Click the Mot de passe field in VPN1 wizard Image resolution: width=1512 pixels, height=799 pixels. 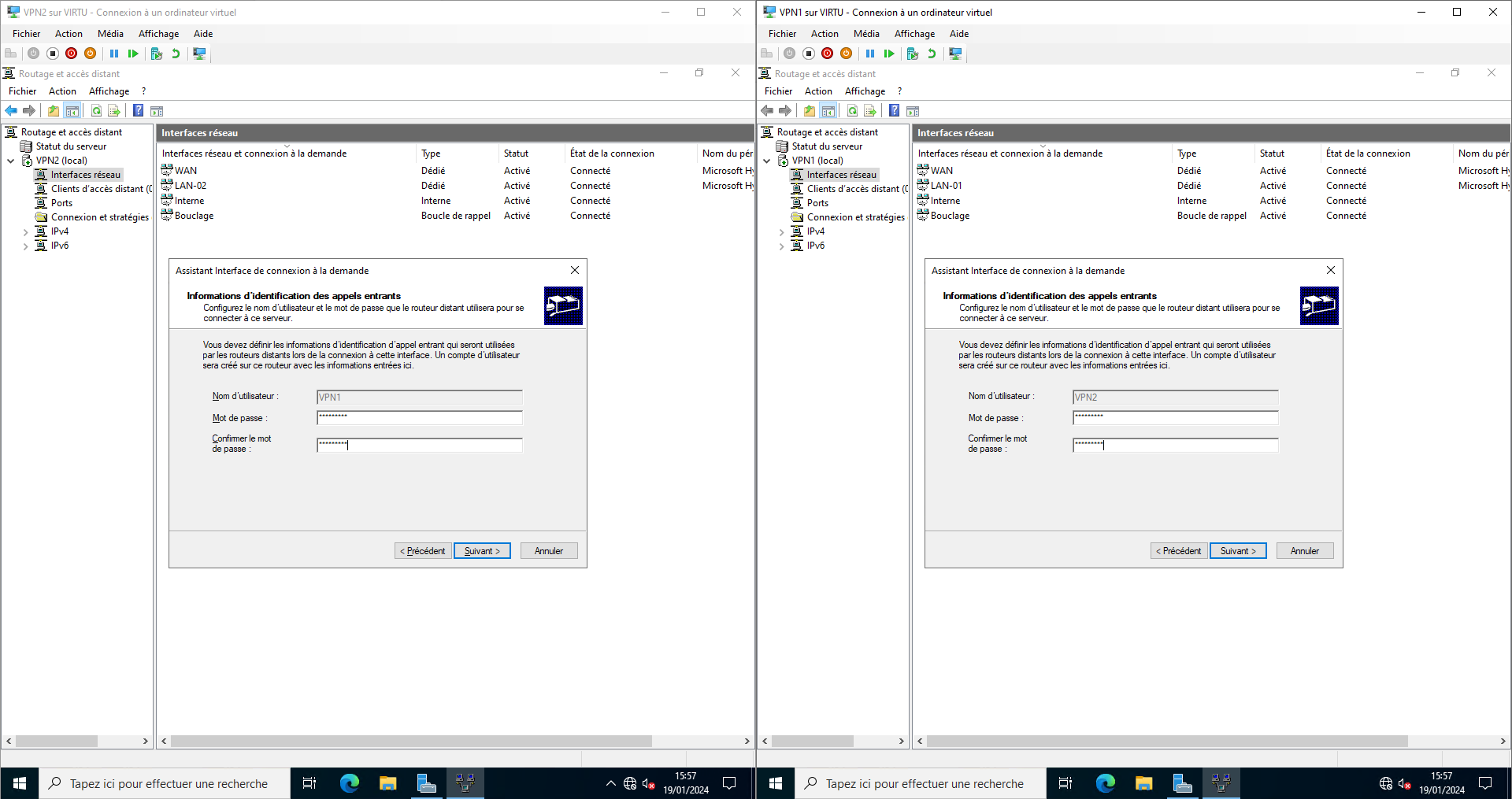click(x=1175, y=418)
